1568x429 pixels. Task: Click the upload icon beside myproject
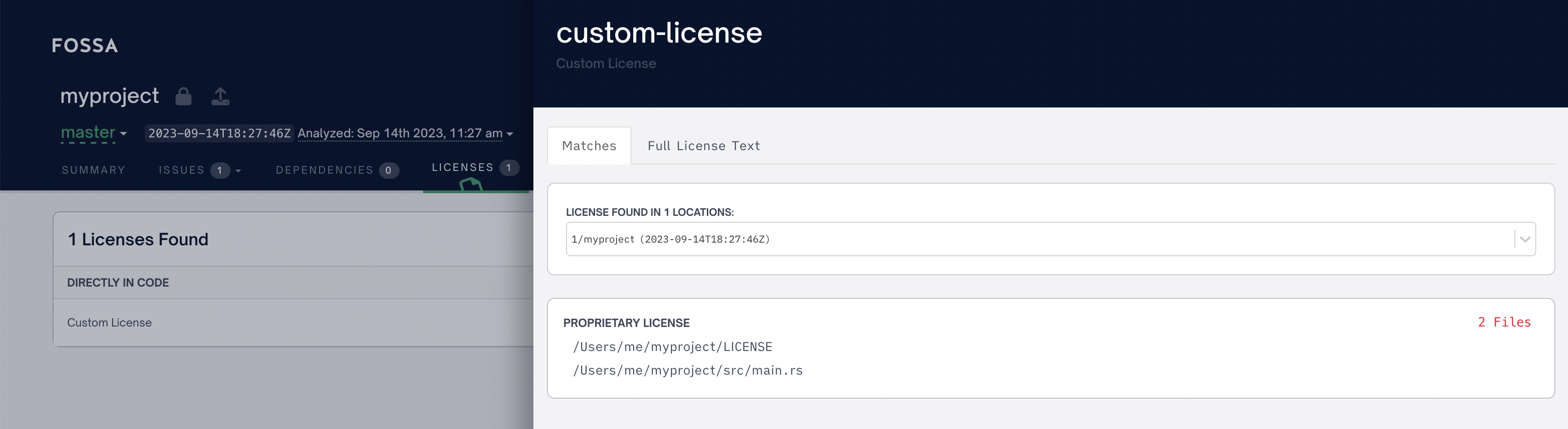[x=220, y=96]
